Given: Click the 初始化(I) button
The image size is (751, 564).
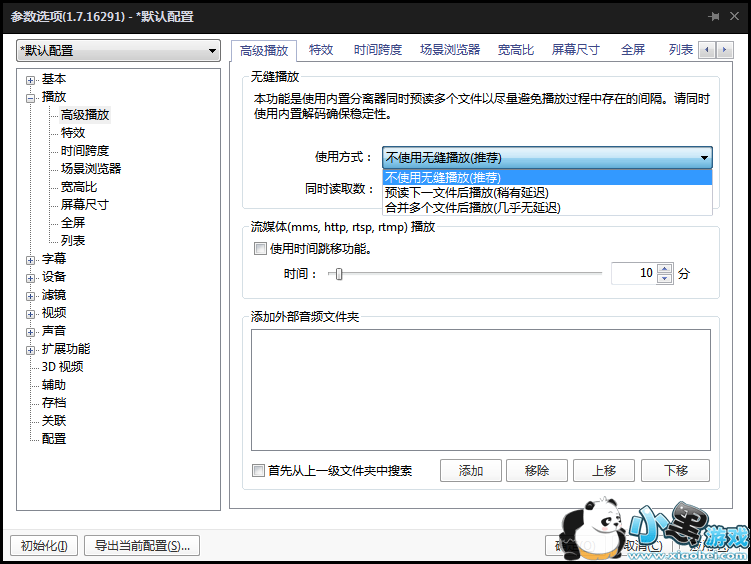Looking at the screenshot, I should (44, 545).
